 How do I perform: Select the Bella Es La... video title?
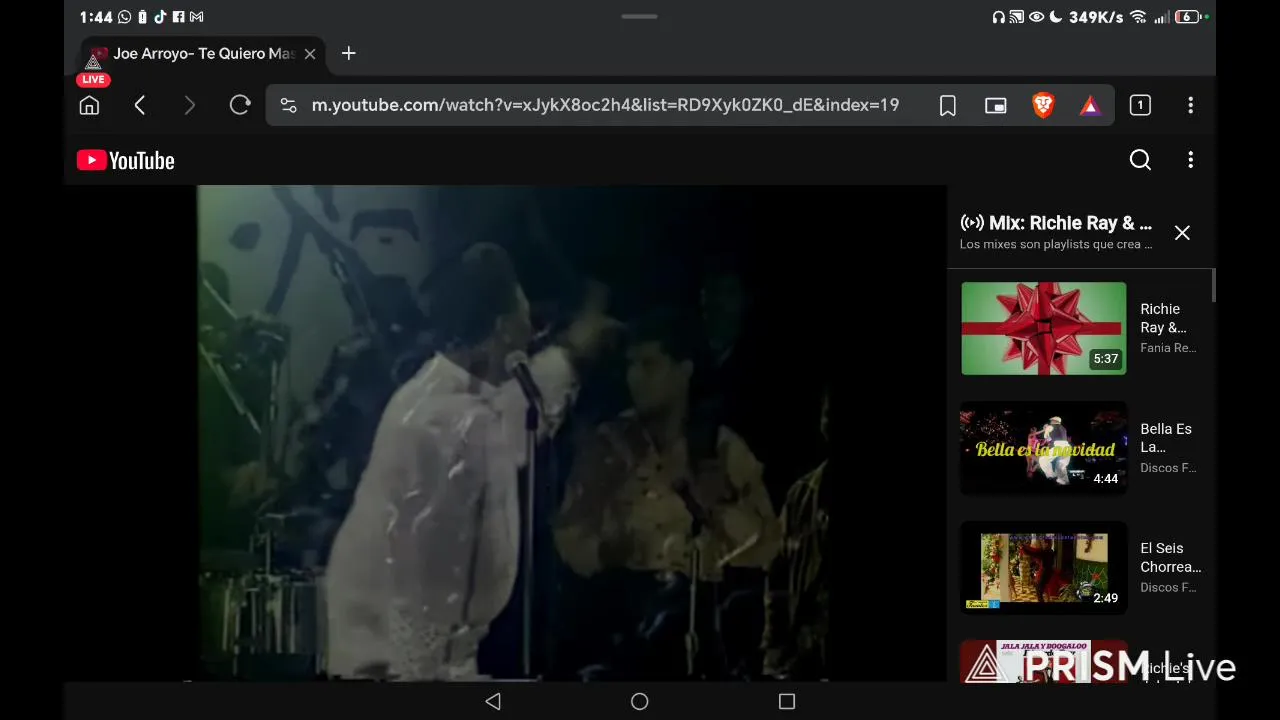(1166, 438)
